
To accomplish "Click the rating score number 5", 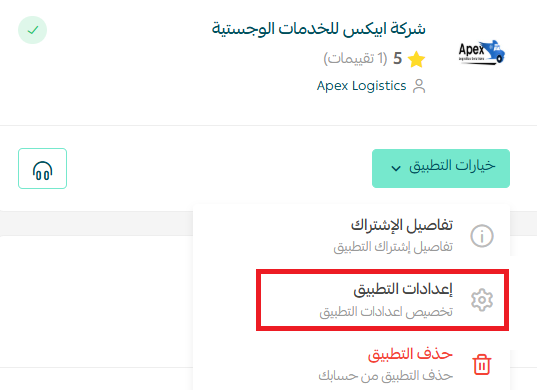I will 397,59.
